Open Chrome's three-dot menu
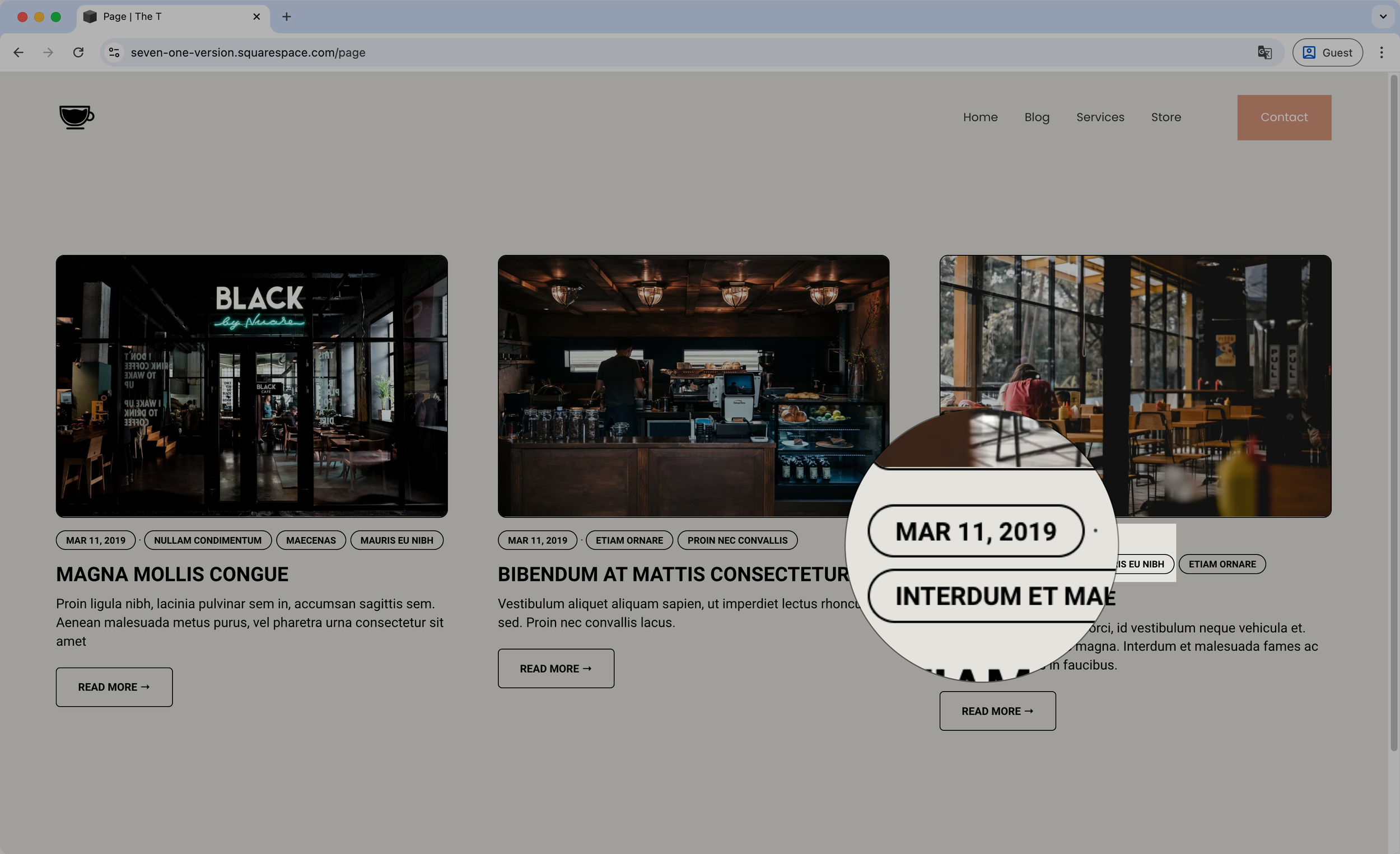This screenshot has height=854, width=1400. click(1382, 52)
